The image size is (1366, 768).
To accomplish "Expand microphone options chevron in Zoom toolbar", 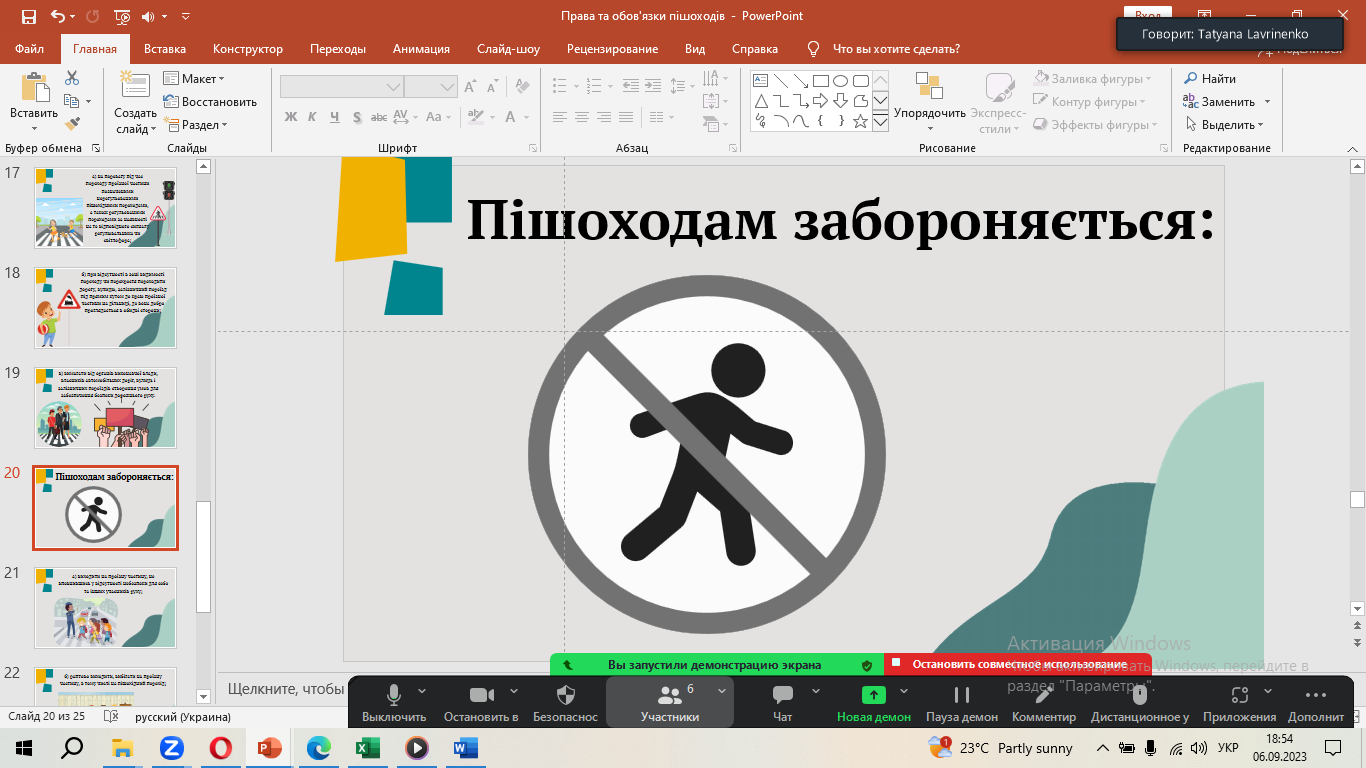I will point(422,691).
